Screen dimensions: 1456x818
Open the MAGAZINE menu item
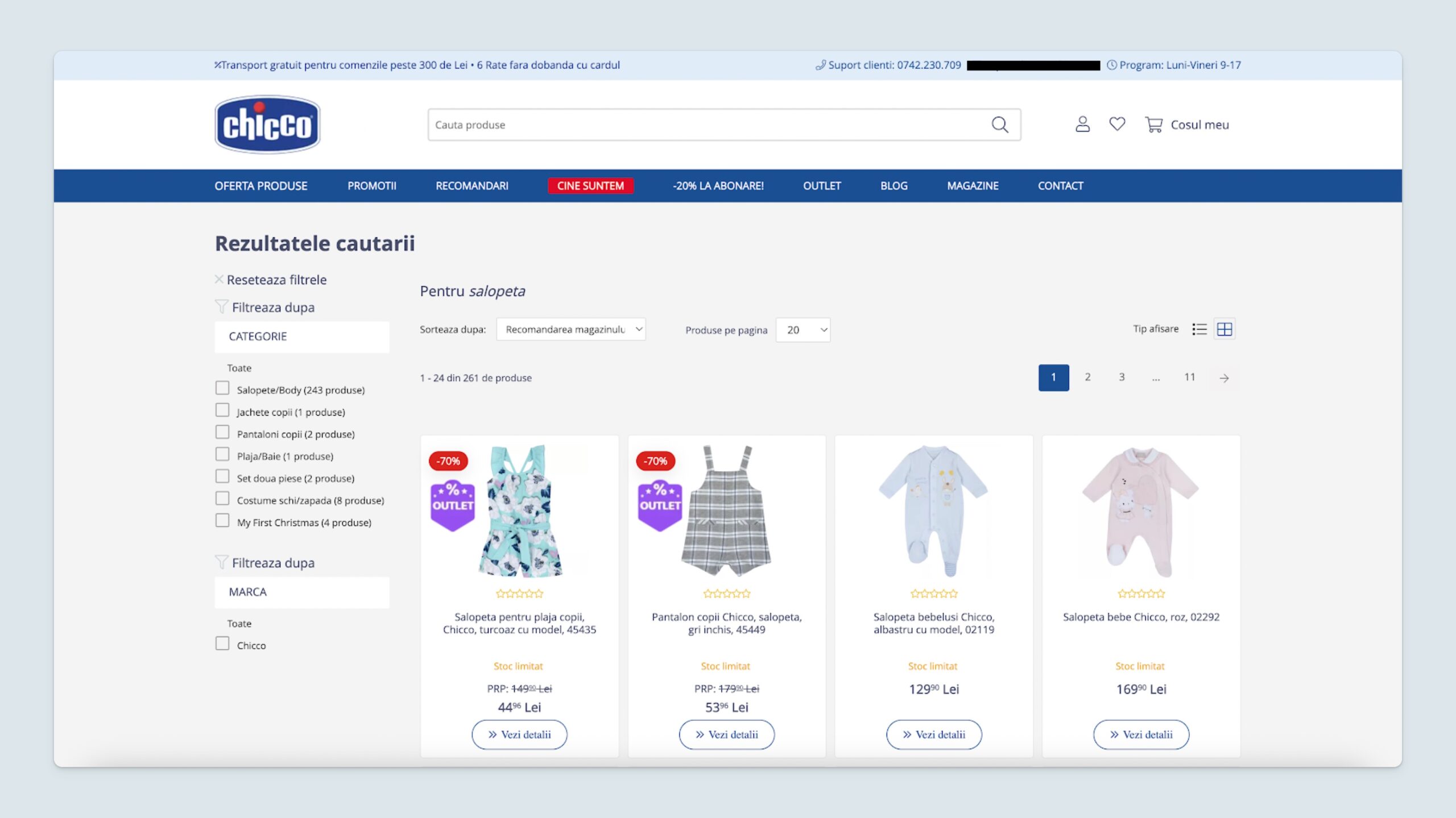click(973, 186)
